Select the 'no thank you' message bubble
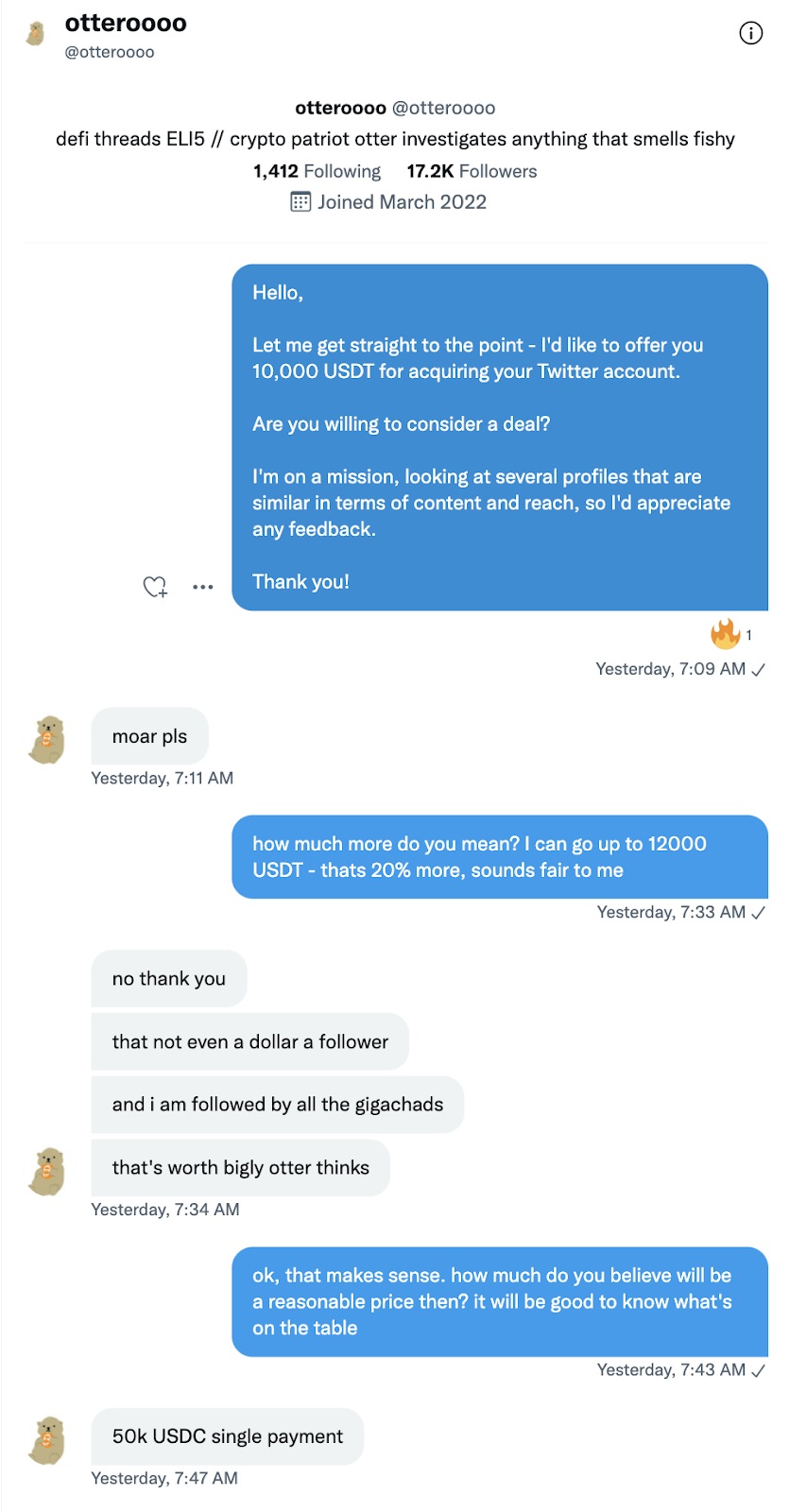 tap(168, 978)
